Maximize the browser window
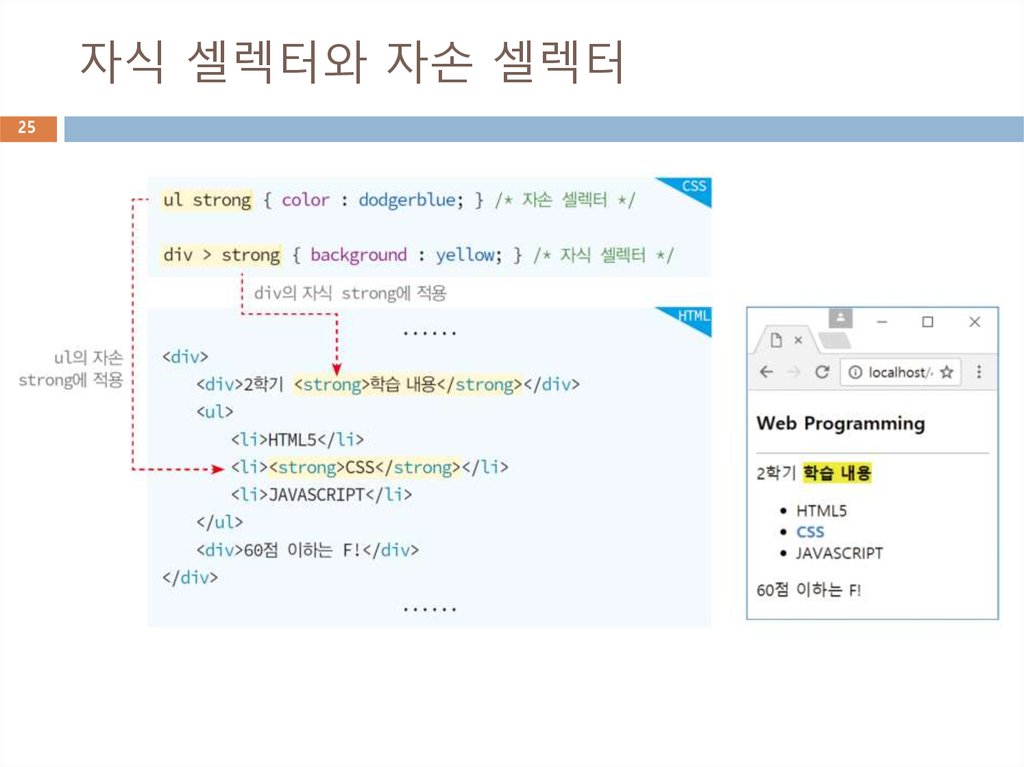 pyautogui.click(x=927, y=321)
